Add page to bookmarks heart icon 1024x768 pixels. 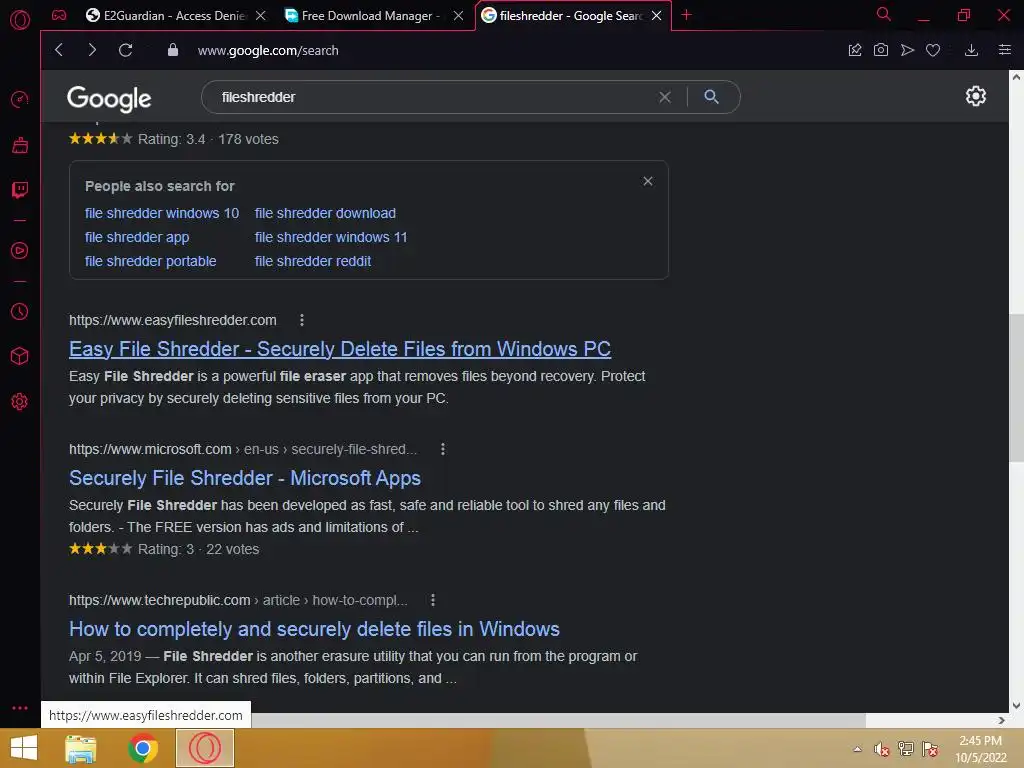[933, 50]
